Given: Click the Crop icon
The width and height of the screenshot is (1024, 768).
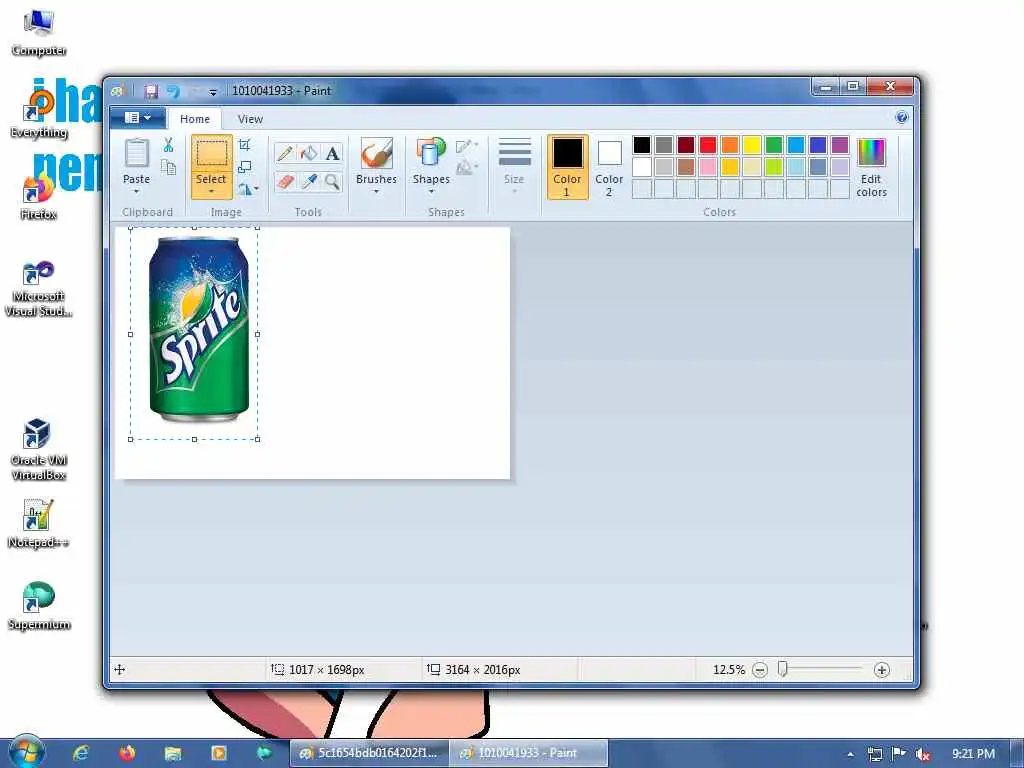Looking at the screenshot, I should [x=245, y=145].
